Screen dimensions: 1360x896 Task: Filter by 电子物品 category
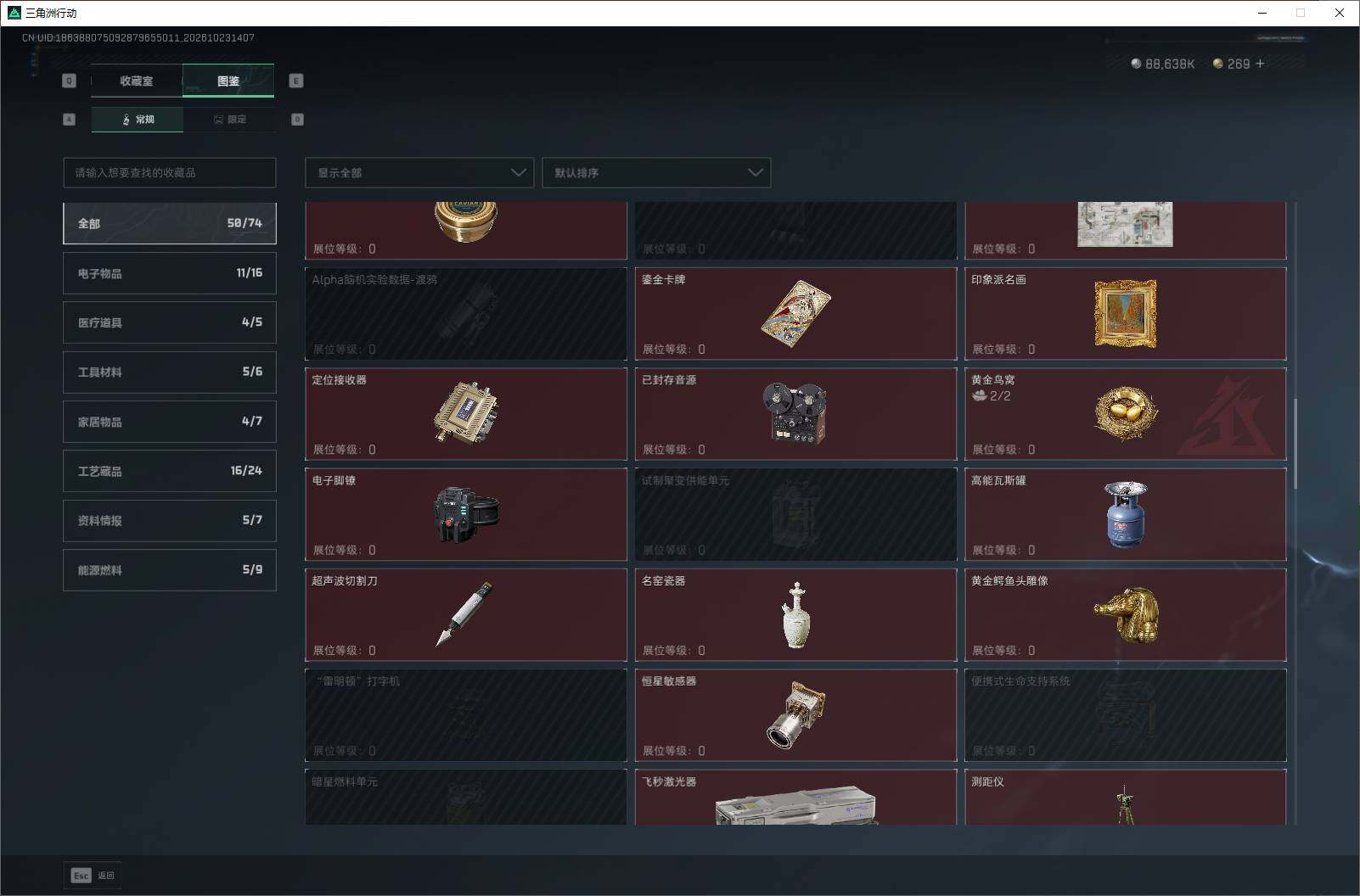[170, 273]
